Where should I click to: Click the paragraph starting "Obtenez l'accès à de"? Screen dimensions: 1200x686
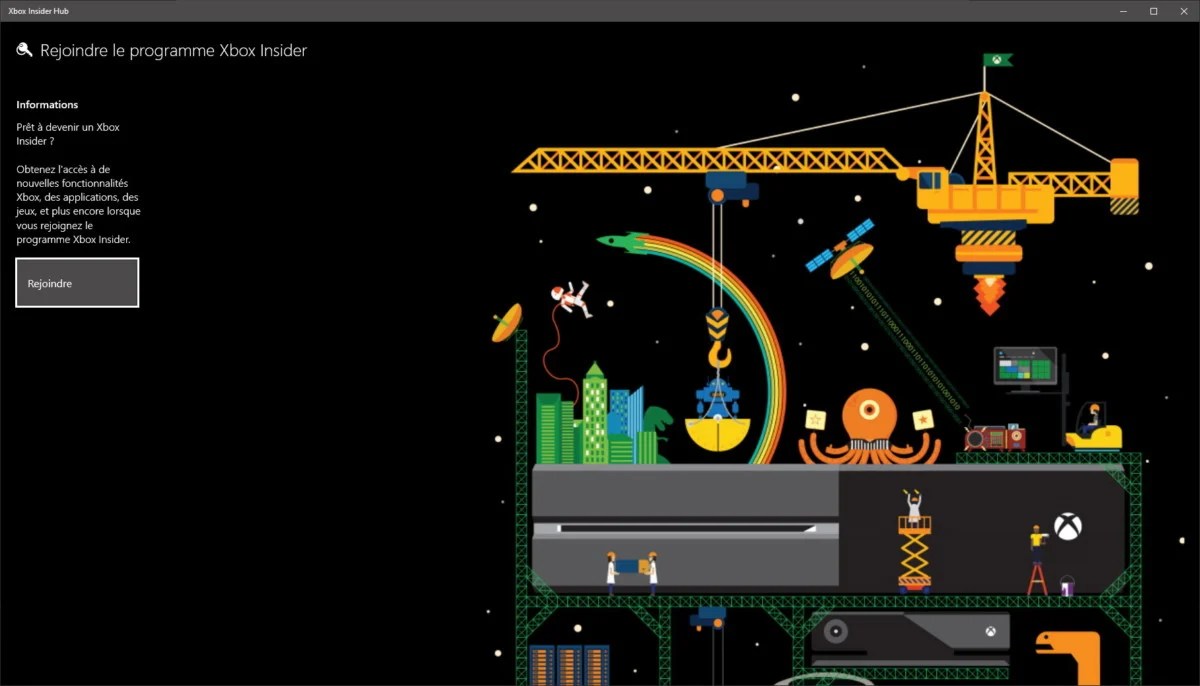[x=79, y=204]
